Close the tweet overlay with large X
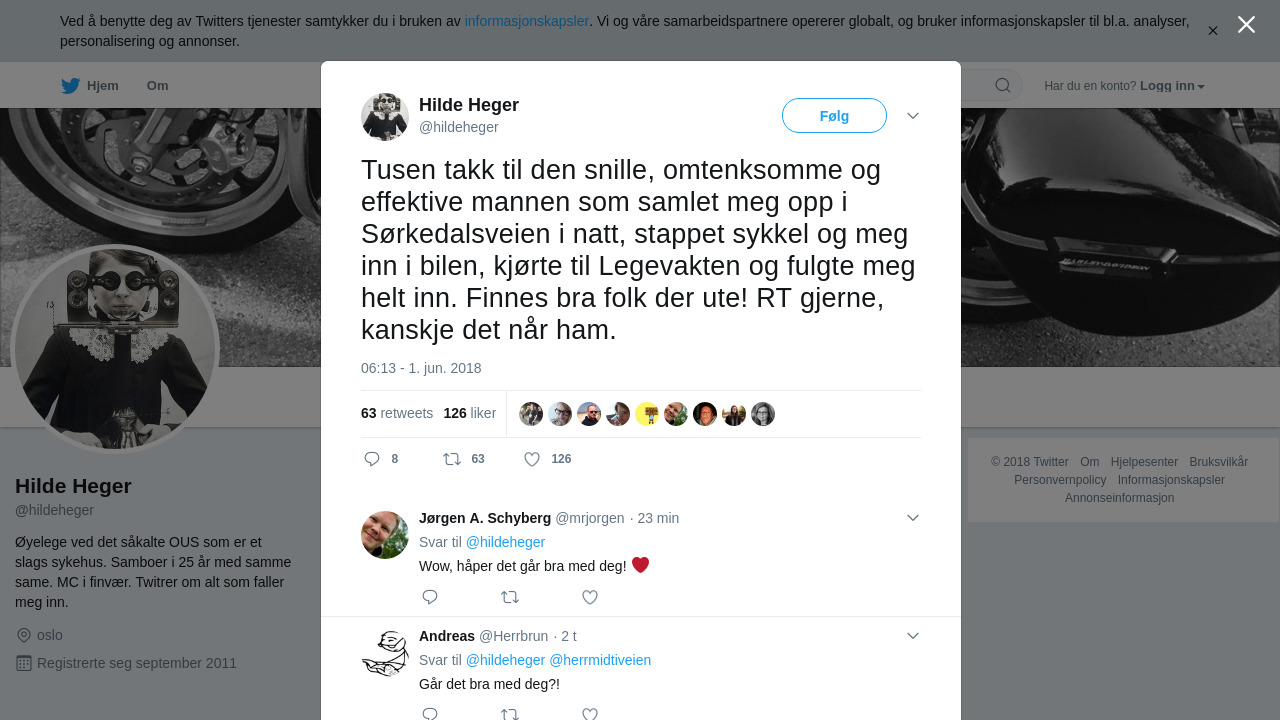This screenshot has width=1280, height=720. click(1246, 25)
